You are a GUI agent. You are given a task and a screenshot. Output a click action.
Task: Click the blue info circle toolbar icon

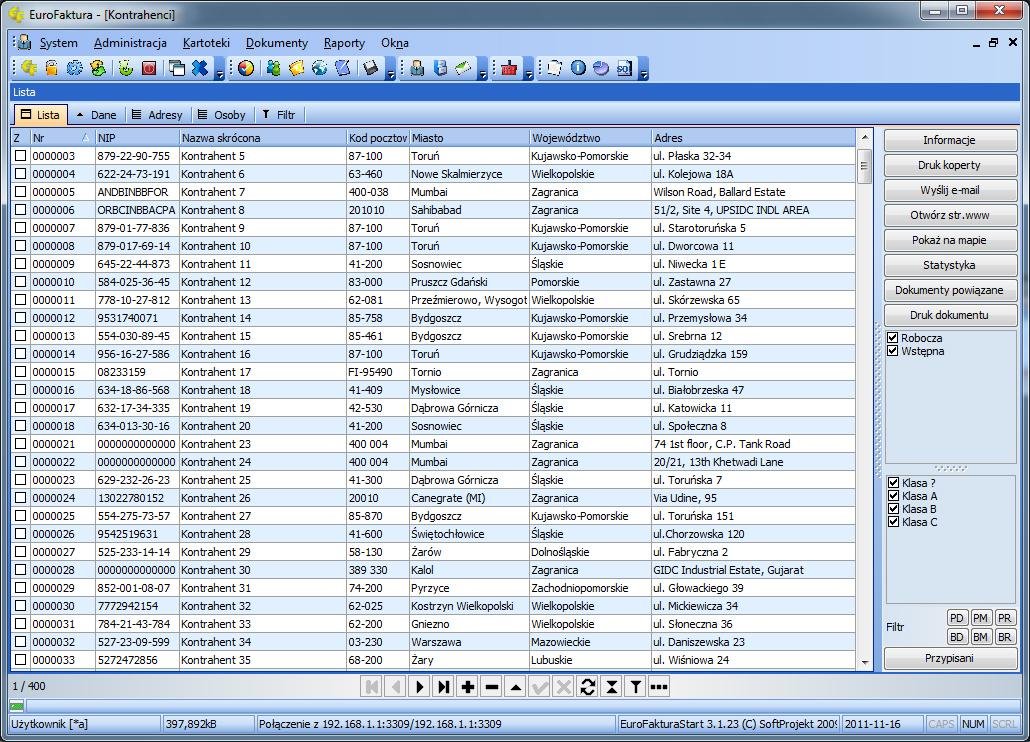pos(578,68)
